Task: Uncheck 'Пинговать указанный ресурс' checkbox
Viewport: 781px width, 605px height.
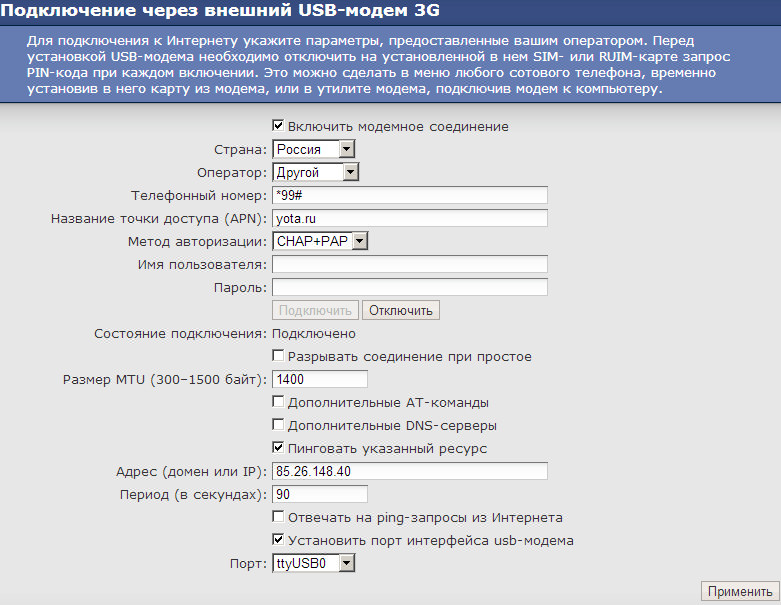Action: pos(279,449)
